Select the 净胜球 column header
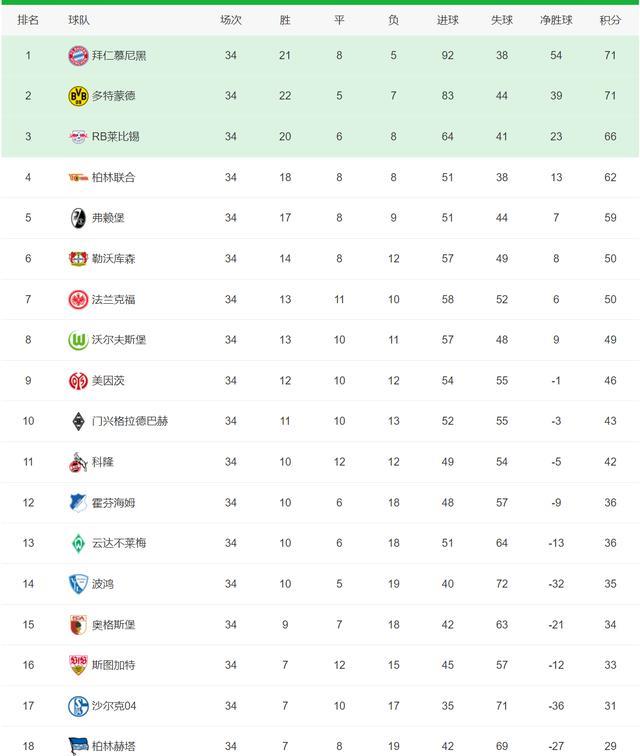This screenshot has height=756, width=640. (x=556, y=20)
